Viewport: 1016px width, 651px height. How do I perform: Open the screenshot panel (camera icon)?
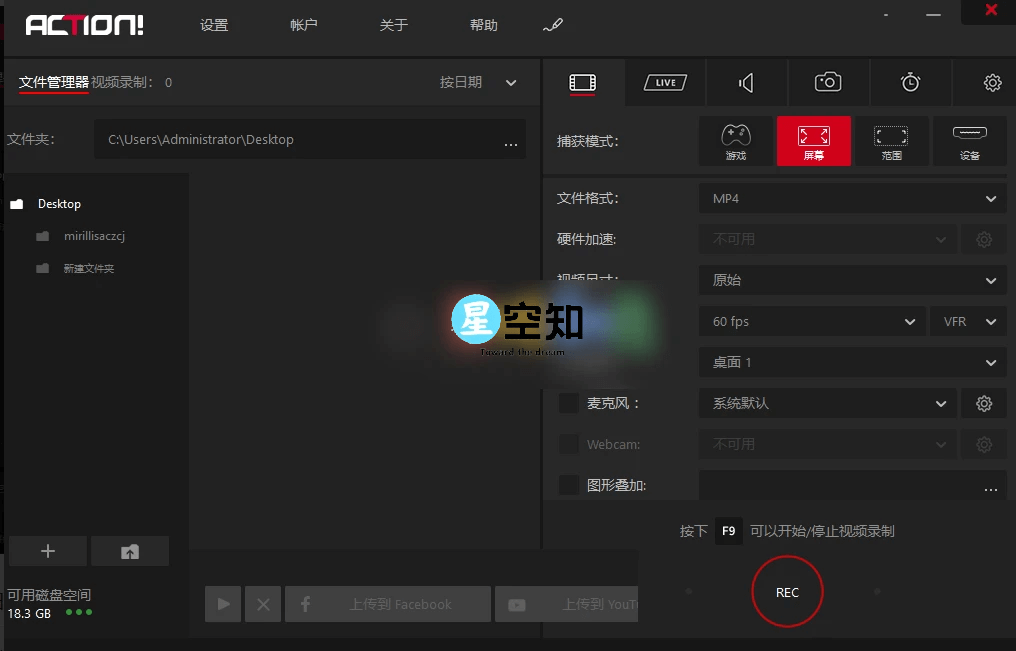pyautogui.click(x=828, y=83)
